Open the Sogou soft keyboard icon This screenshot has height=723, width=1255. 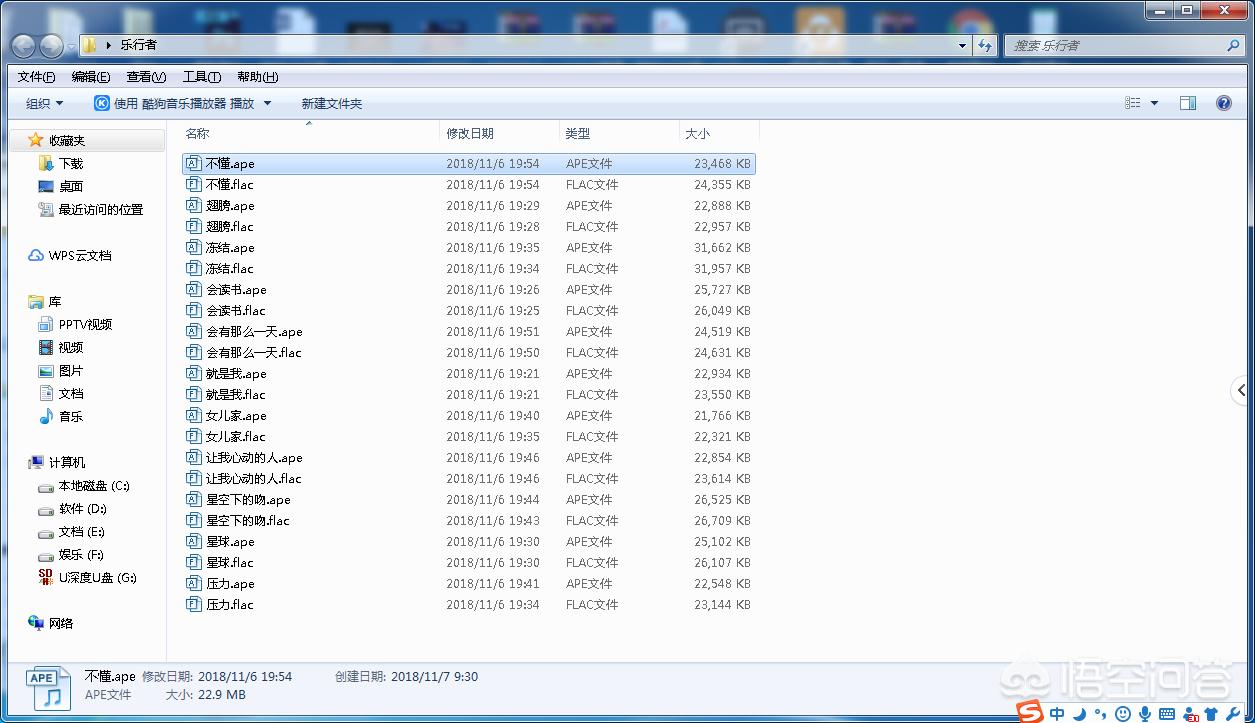1167,714
